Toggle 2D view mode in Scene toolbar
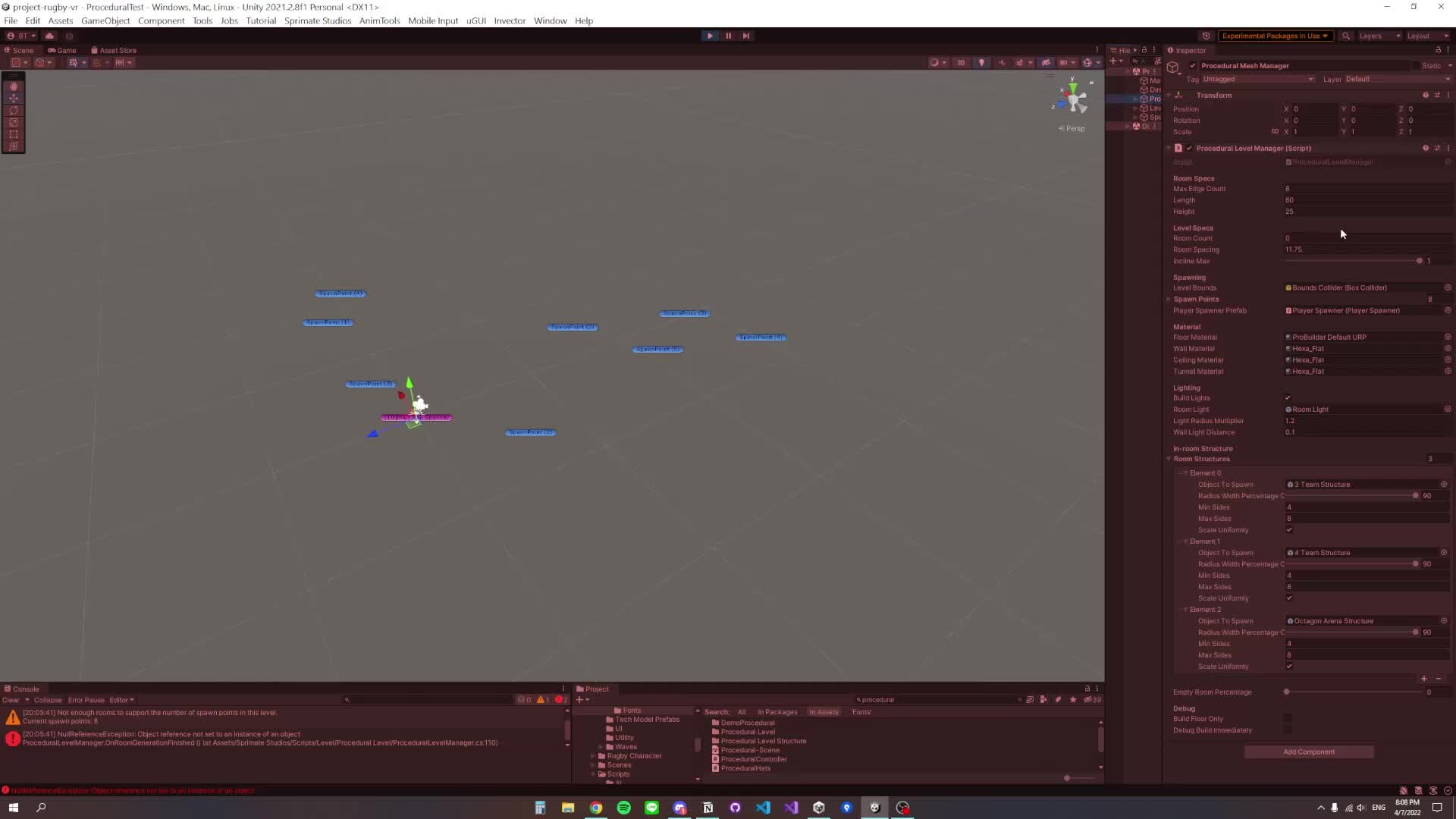The width and height of the screenshot is (1456, 819). point(961,62)
